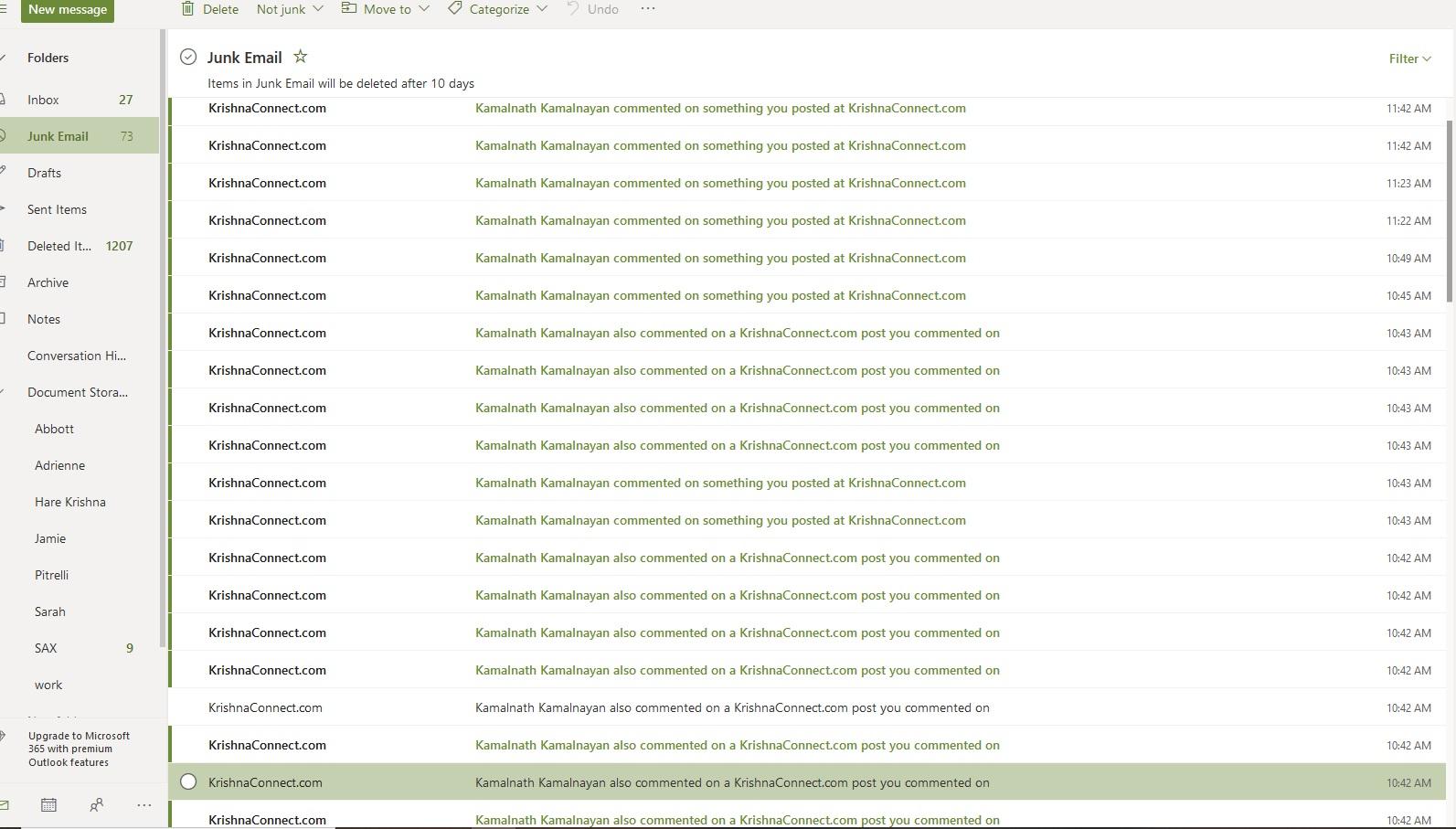Click the 27 unread count beside Inbox
The width and height of the screenshot is (1456, 829).
[x=126, y=100]
